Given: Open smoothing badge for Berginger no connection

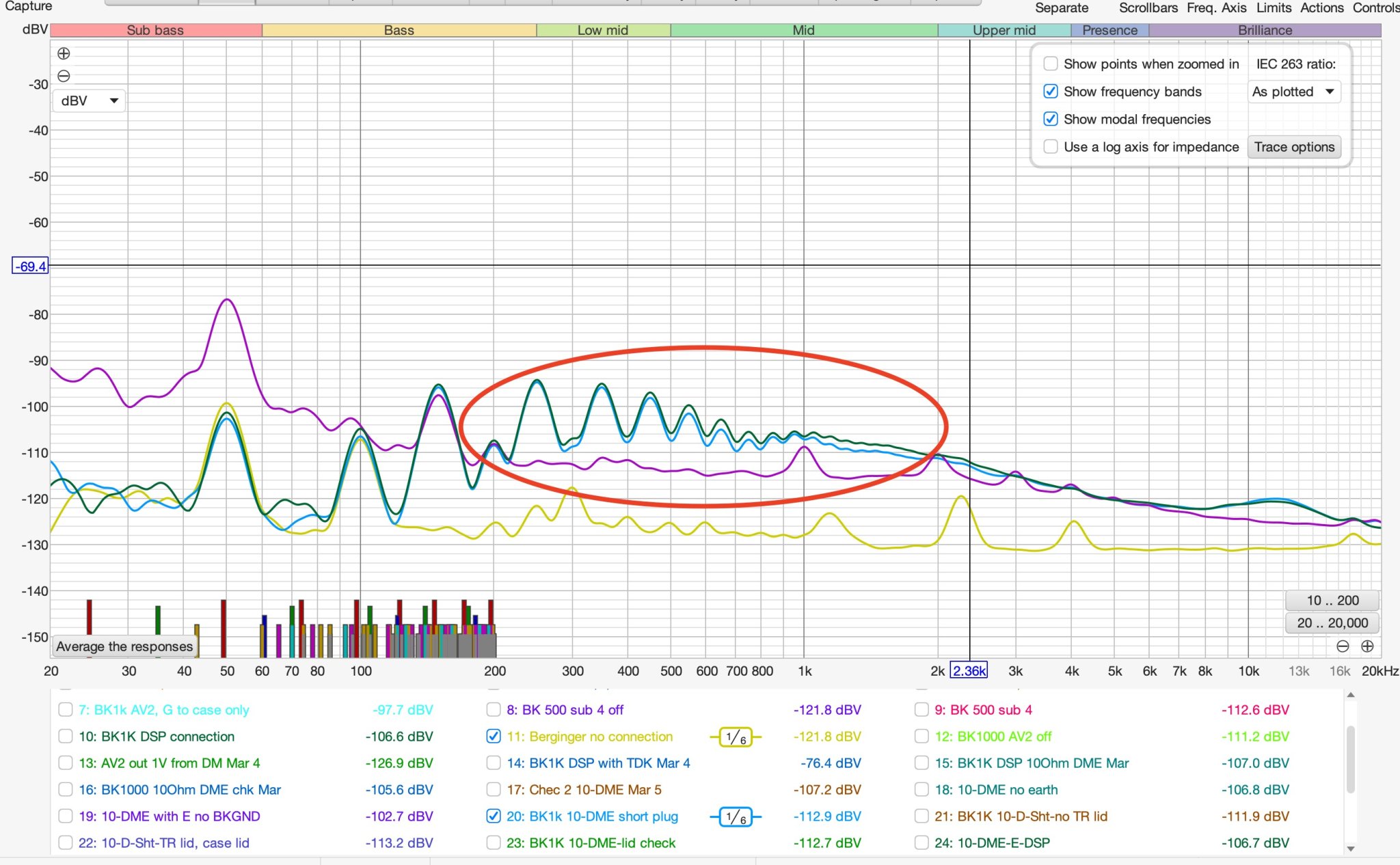Looking at the screenshot, I should click(x=736, y=737).
